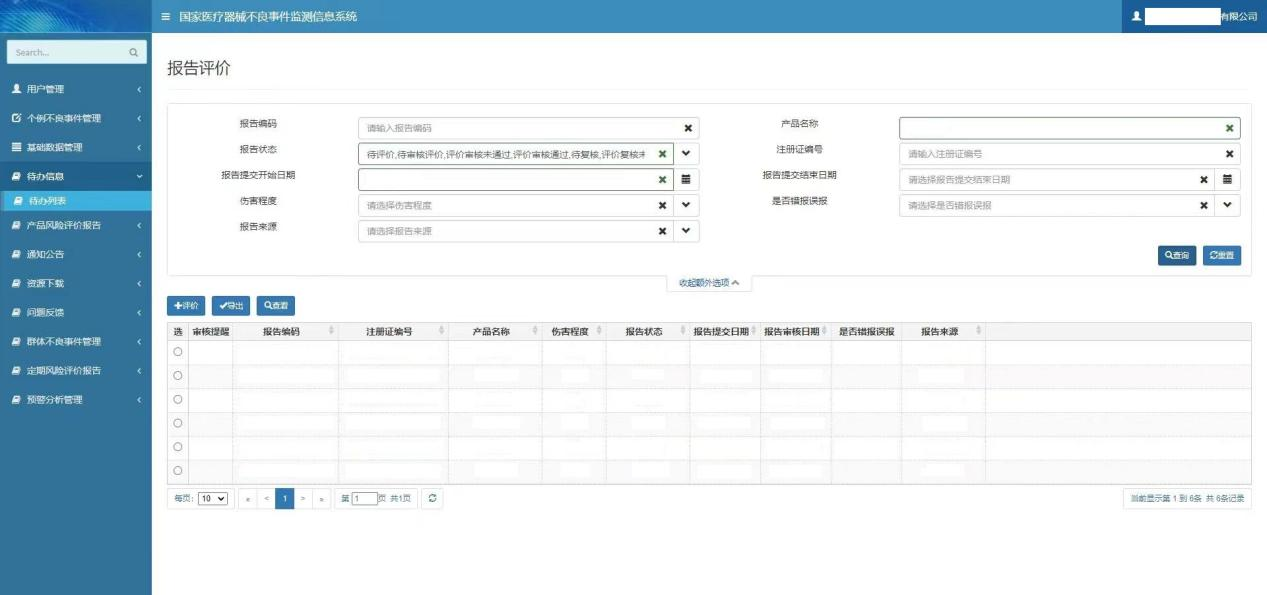Select the last row radio button

pos(178,470)
